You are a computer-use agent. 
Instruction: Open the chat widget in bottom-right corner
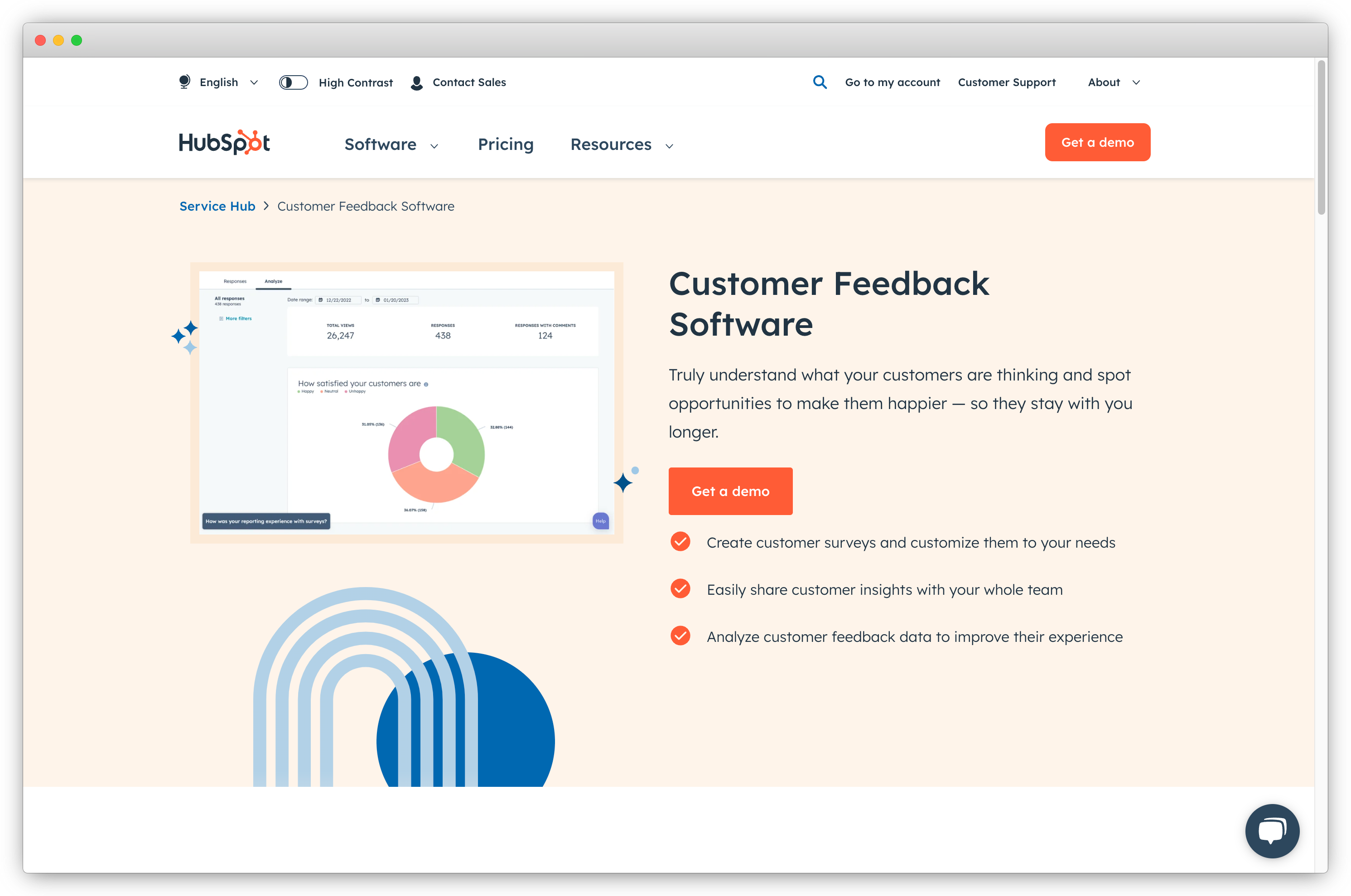(1272, 831)
